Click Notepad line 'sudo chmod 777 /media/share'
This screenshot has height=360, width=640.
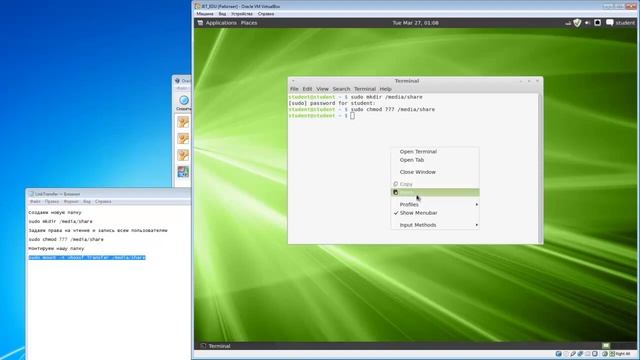66,240
